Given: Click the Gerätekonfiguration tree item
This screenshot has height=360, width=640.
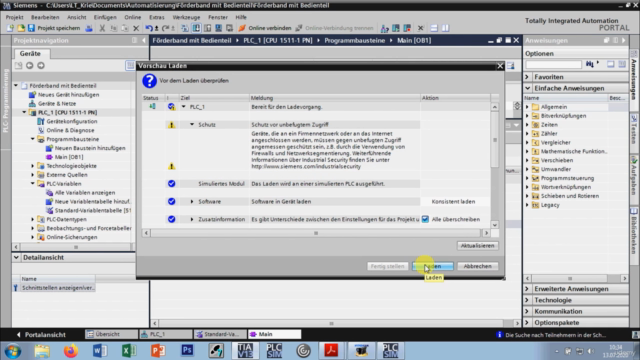Looking at the screenshot, I should 71,121.
